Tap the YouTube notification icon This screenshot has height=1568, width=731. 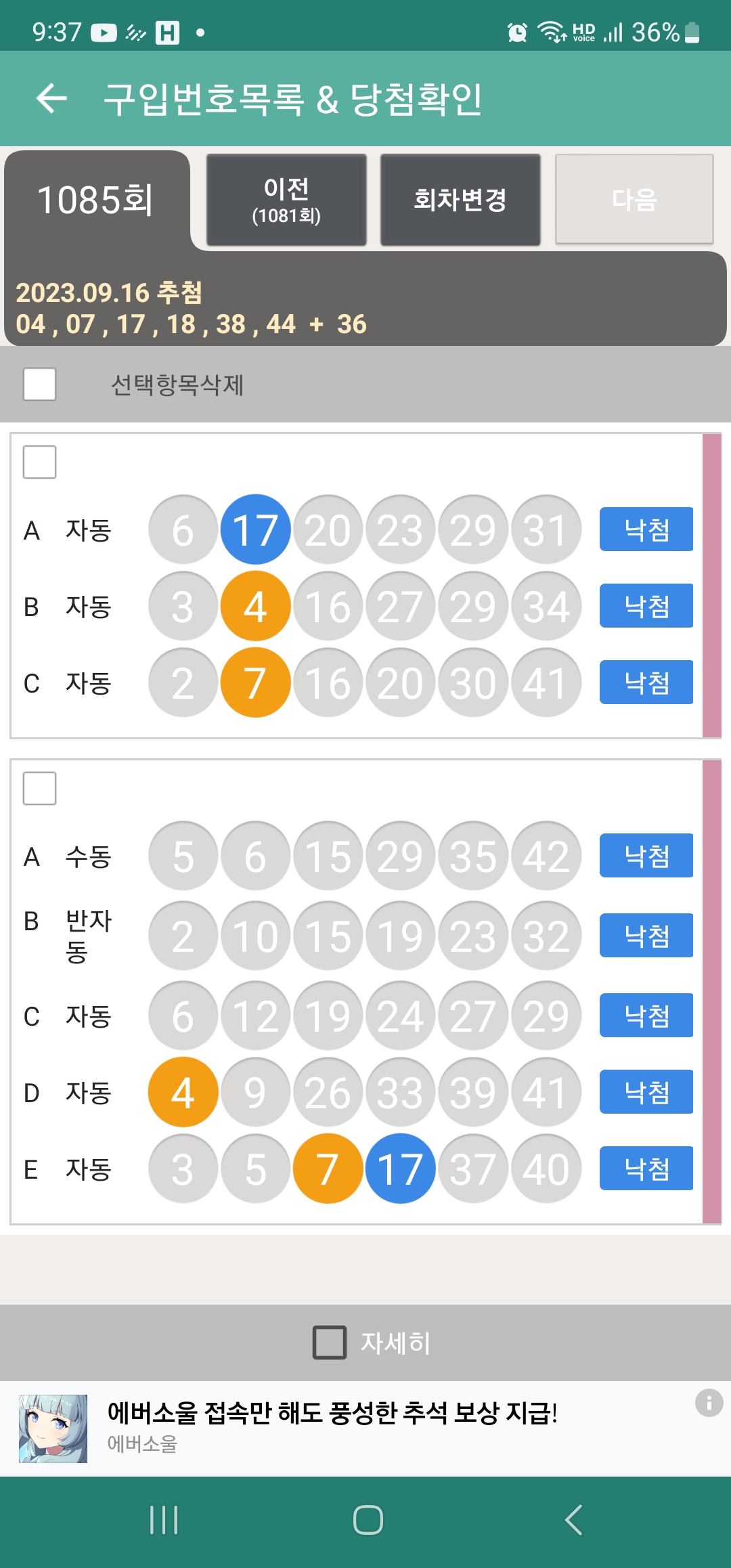point(104,32)
